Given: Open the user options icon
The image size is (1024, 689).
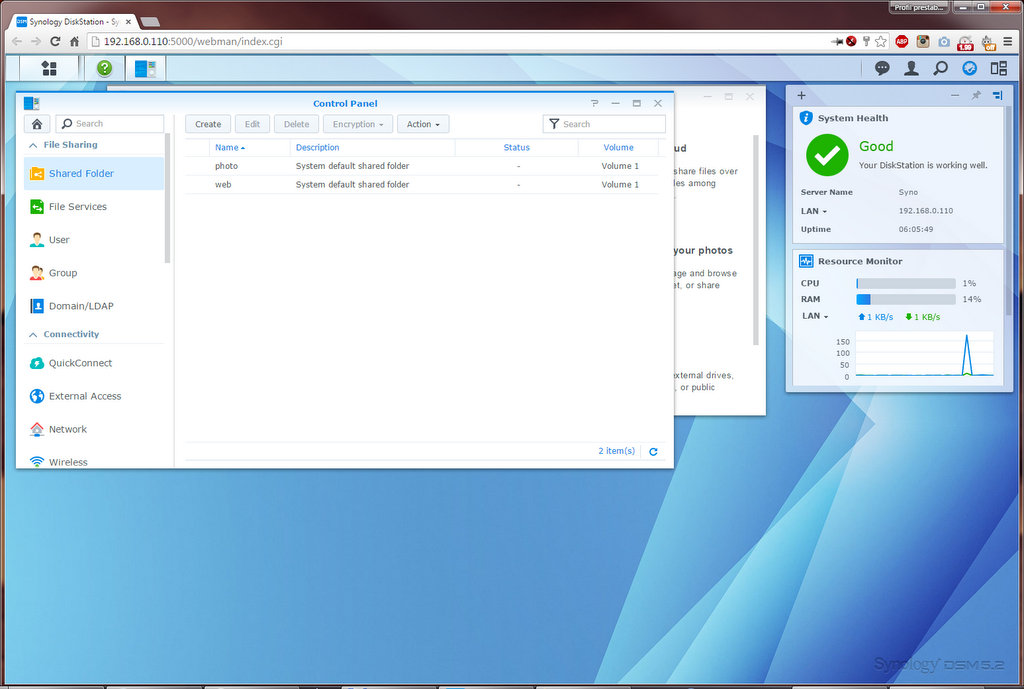Looking at the screenshot, I should coord(911,68).
